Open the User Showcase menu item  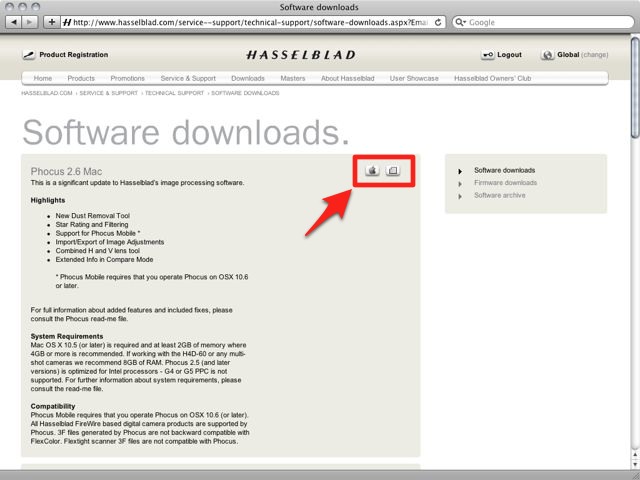tap(414, 78)
